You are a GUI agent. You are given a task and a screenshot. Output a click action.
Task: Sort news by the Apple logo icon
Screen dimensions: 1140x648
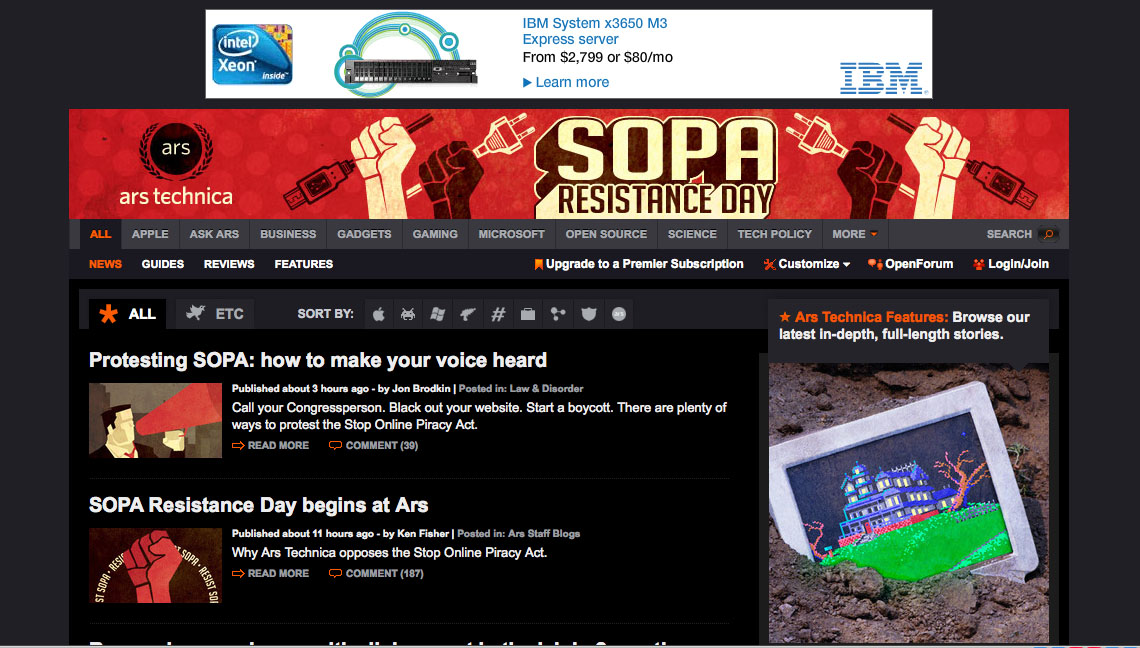click(x=379, y=314)
